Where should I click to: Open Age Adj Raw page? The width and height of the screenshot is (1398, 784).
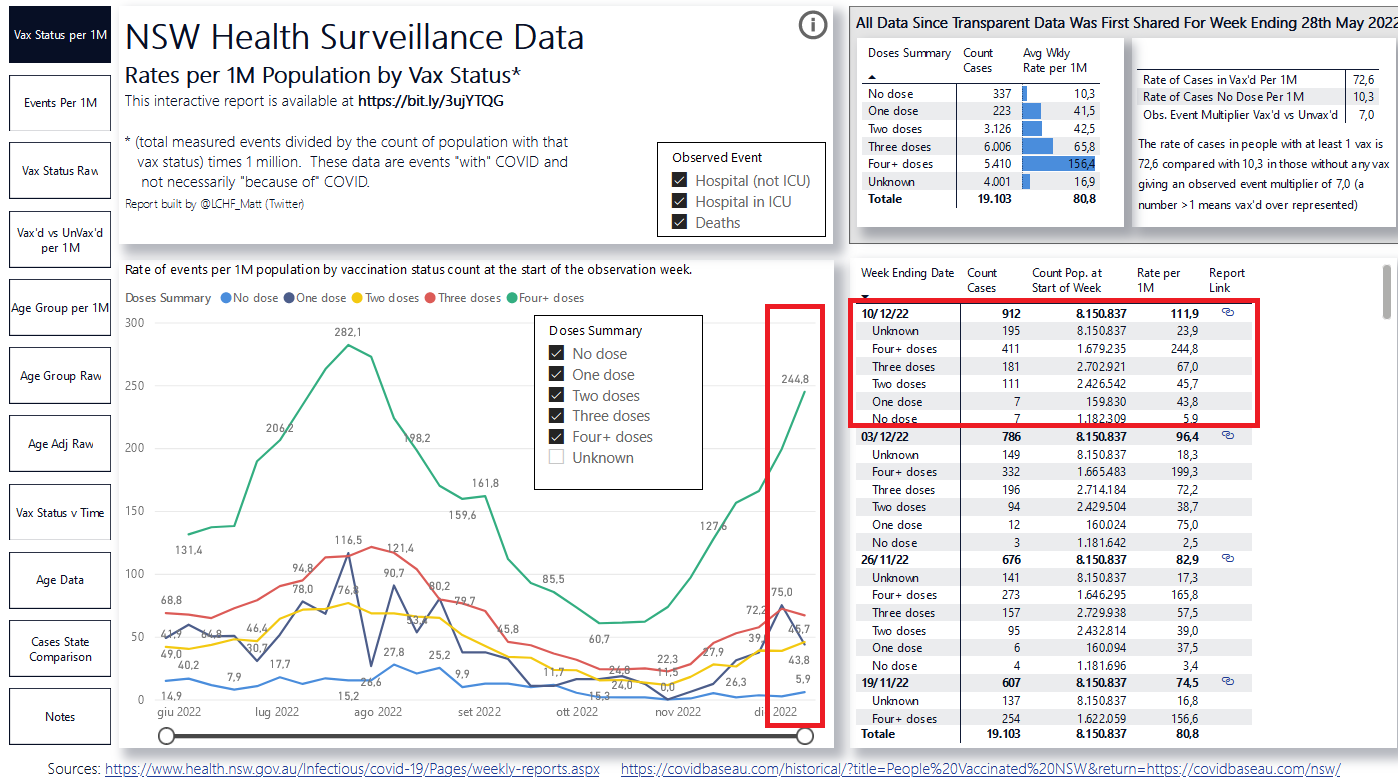click(60, 444)
